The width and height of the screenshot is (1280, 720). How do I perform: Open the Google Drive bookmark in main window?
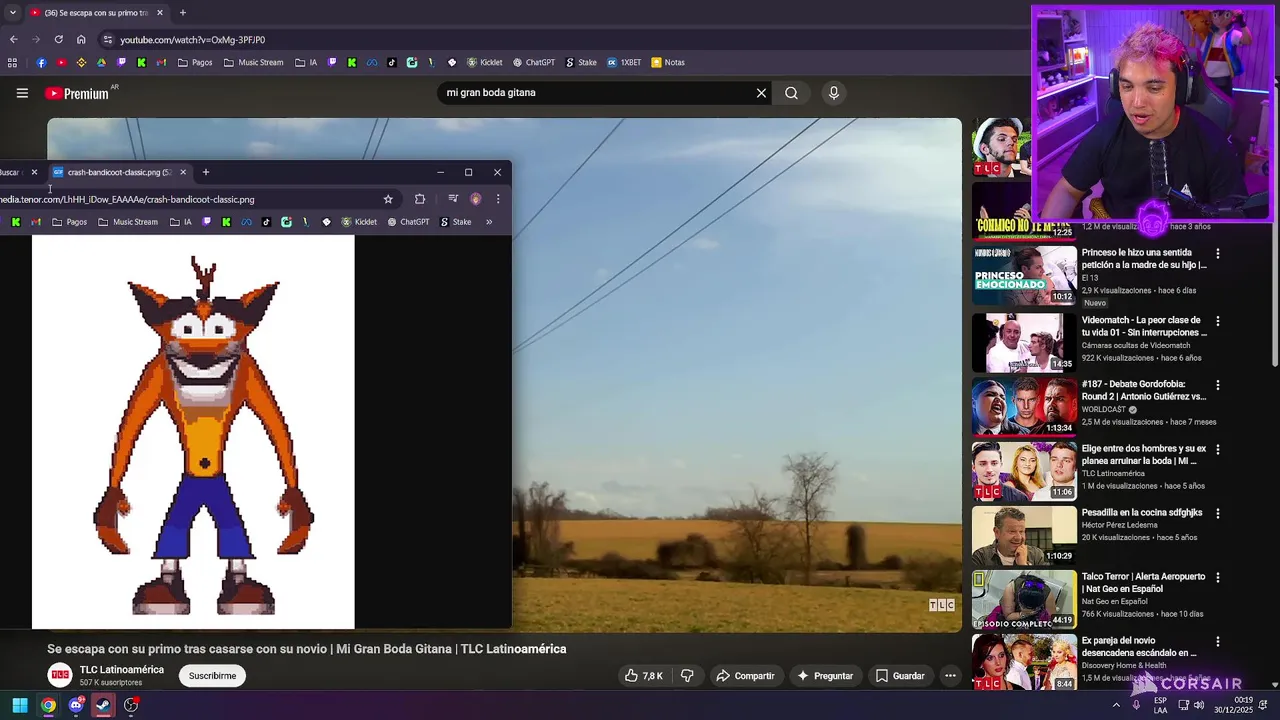point(101,62)
